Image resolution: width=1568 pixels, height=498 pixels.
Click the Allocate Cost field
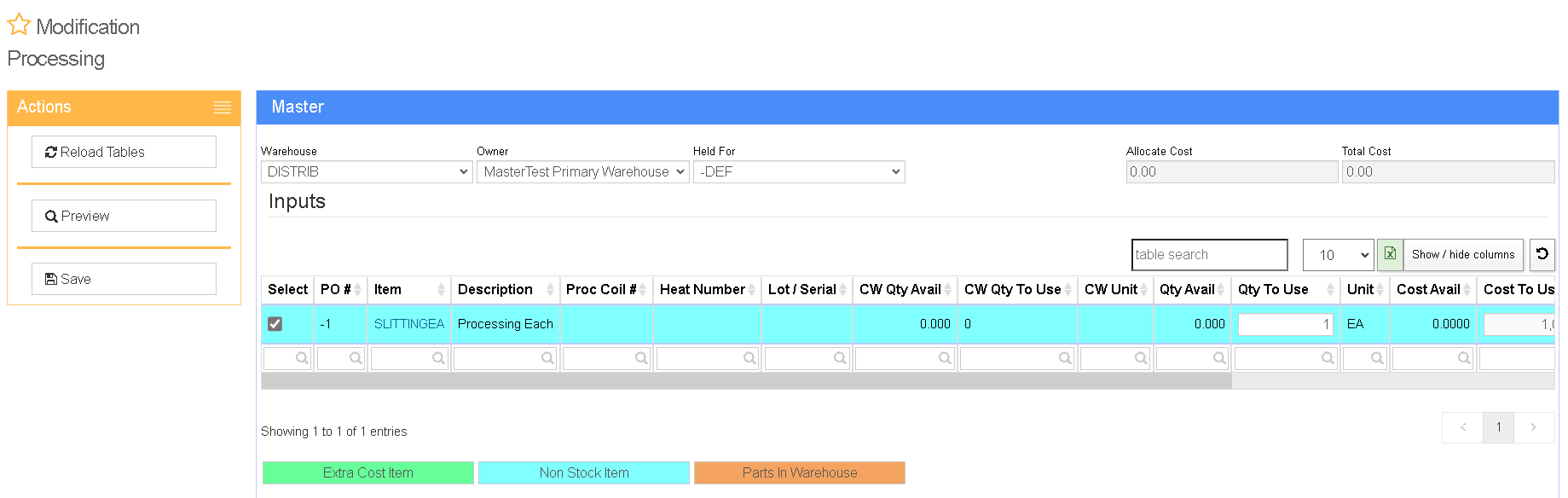1231,171
